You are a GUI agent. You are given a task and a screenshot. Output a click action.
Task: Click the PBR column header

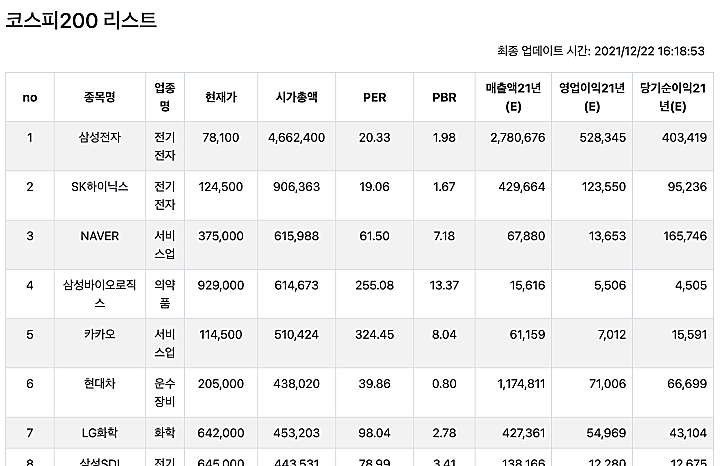click(444, 97)
